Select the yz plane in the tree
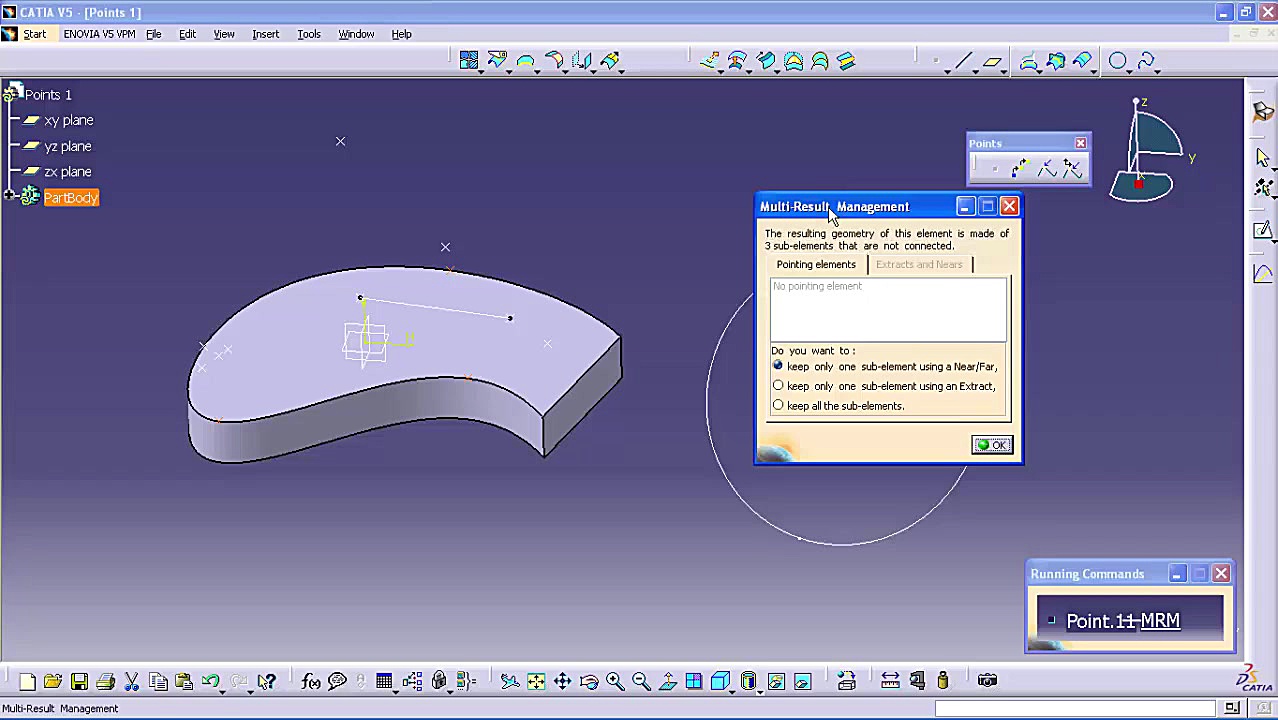 coord(67,146)
